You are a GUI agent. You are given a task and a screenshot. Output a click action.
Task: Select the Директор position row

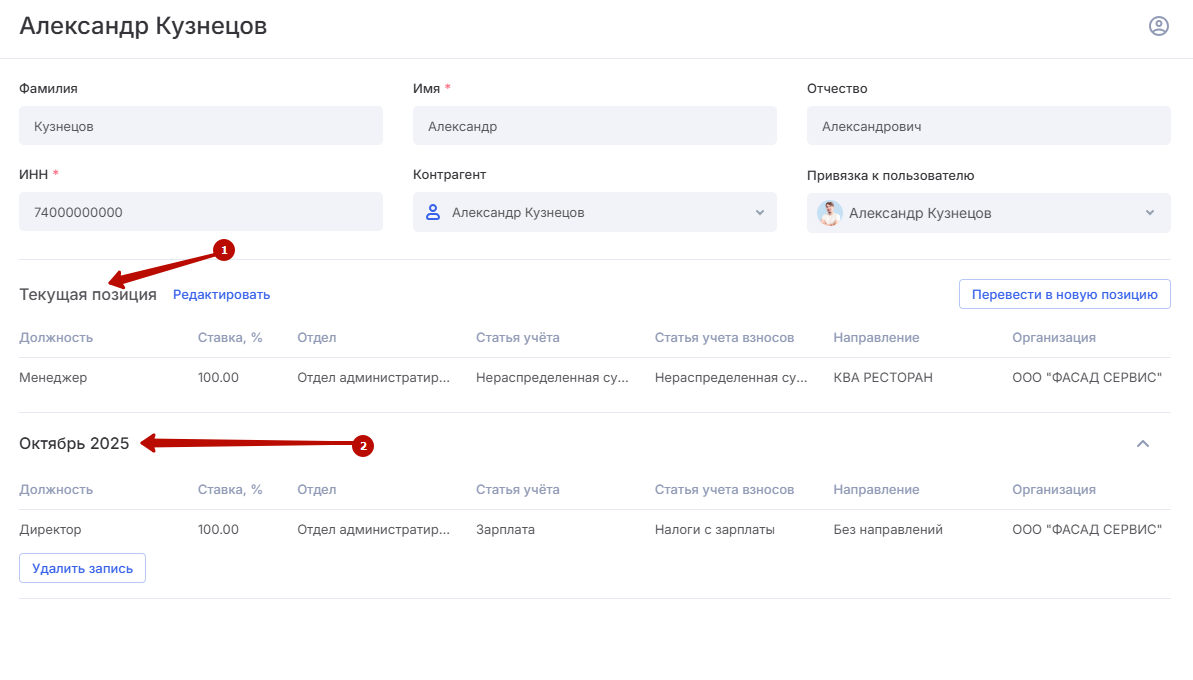point(50,530)
